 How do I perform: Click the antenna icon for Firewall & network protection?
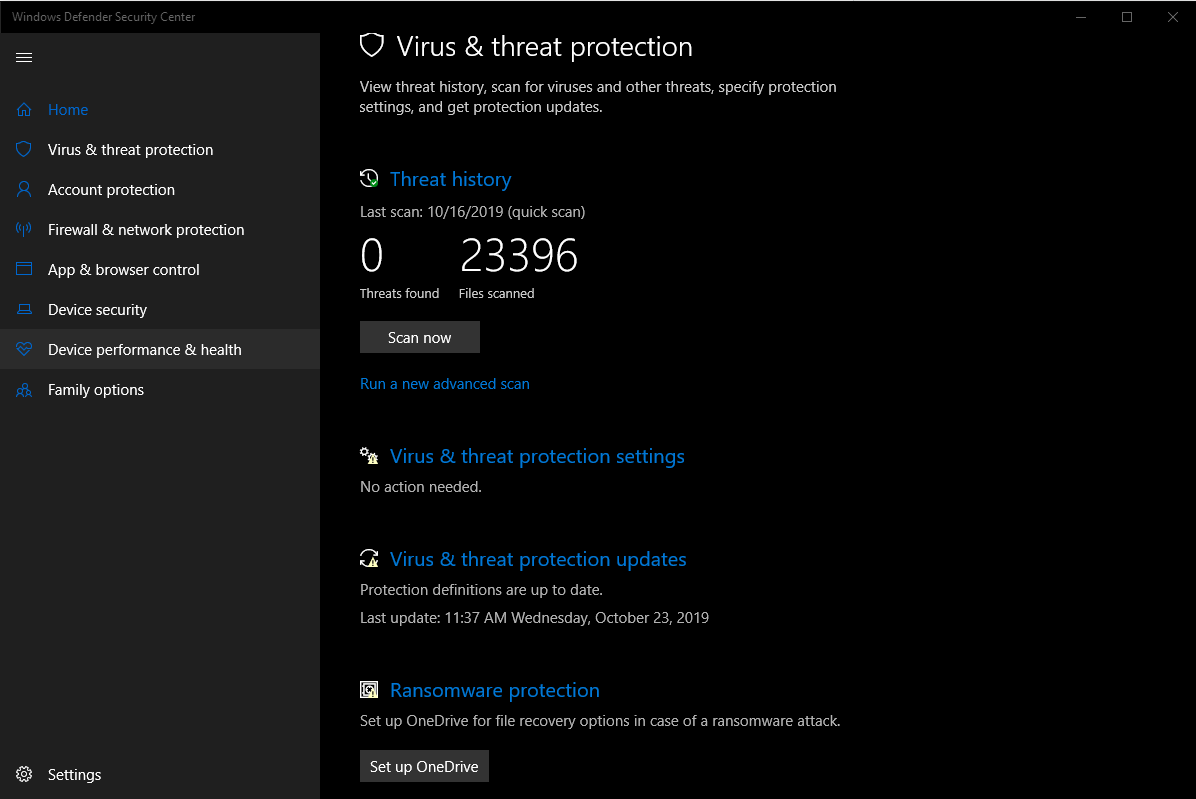click(24, 229)
